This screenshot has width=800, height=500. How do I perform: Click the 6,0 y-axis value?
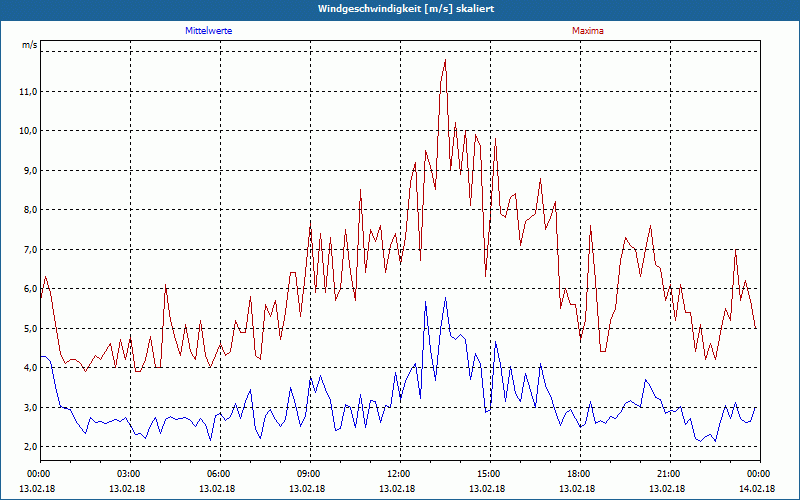tap(31, 289)
